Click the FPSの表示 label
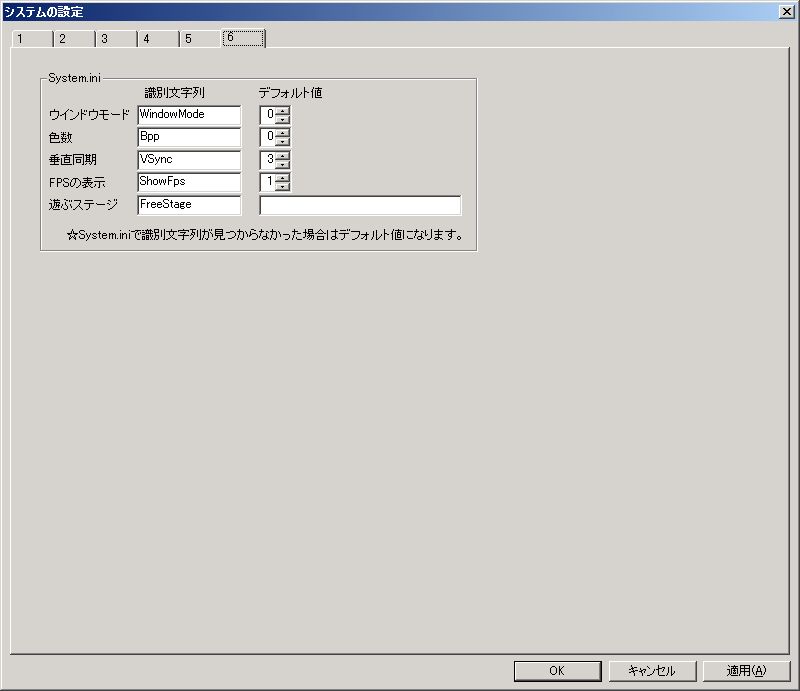 [77, 182]
